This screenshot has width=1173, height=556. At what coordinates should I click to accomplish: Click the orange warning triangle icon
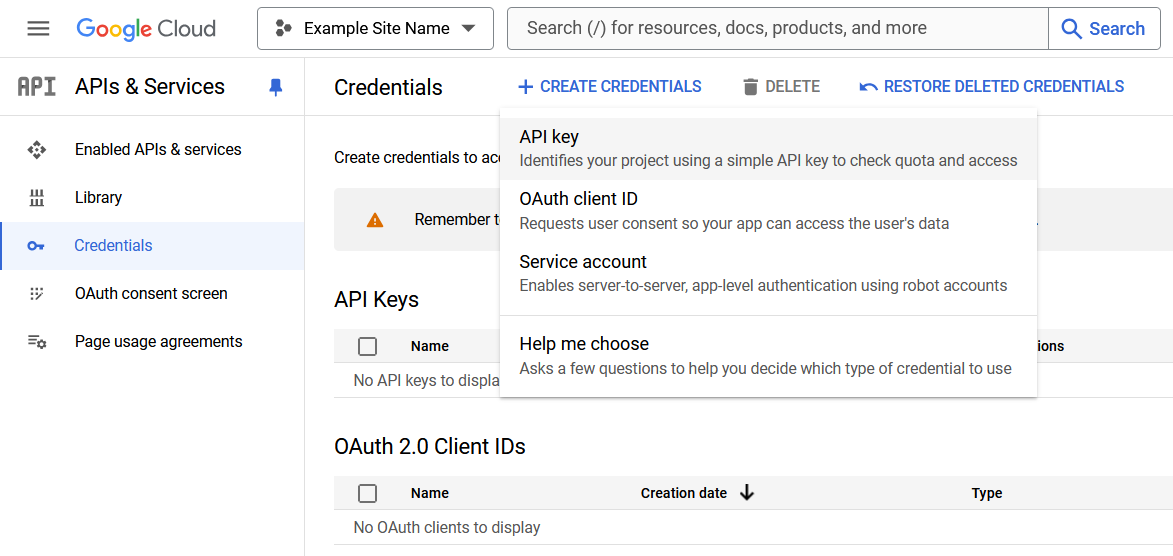(x=375, y=220)
